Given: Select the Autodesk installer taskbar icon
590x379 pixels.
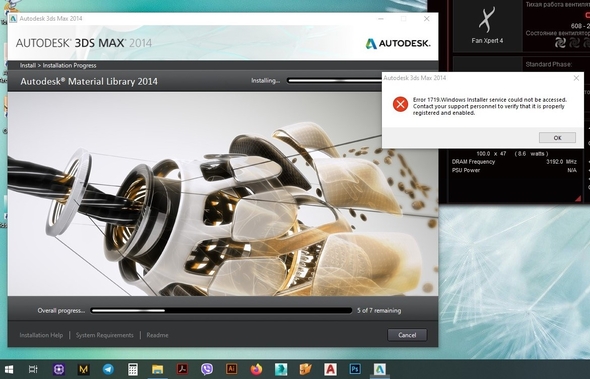Looking at the screenshot, I should [379, 369].
